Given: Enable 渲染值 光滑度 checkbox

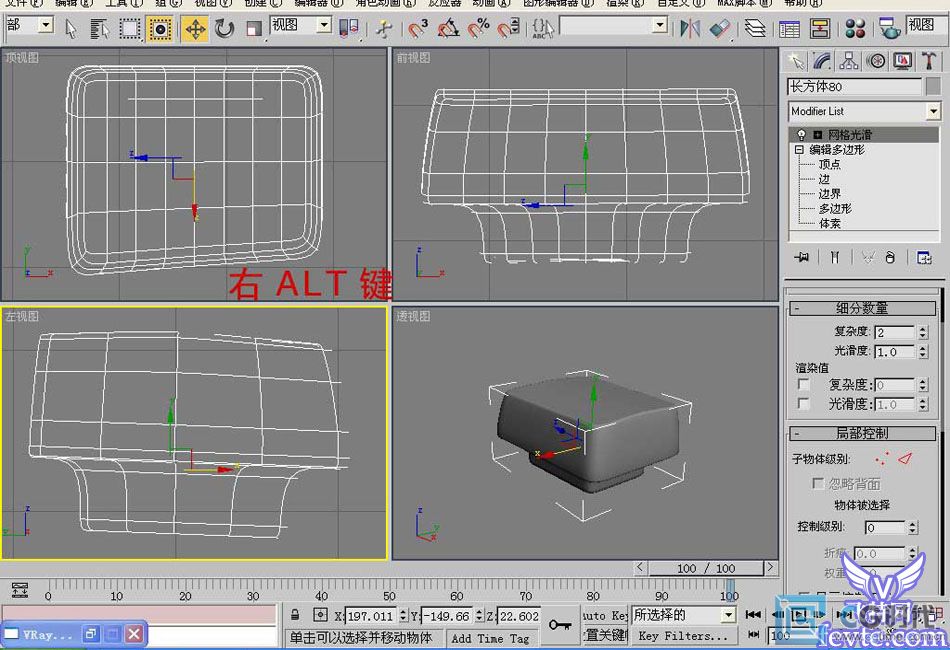Looking at the screenshot, I should [803, 403].
